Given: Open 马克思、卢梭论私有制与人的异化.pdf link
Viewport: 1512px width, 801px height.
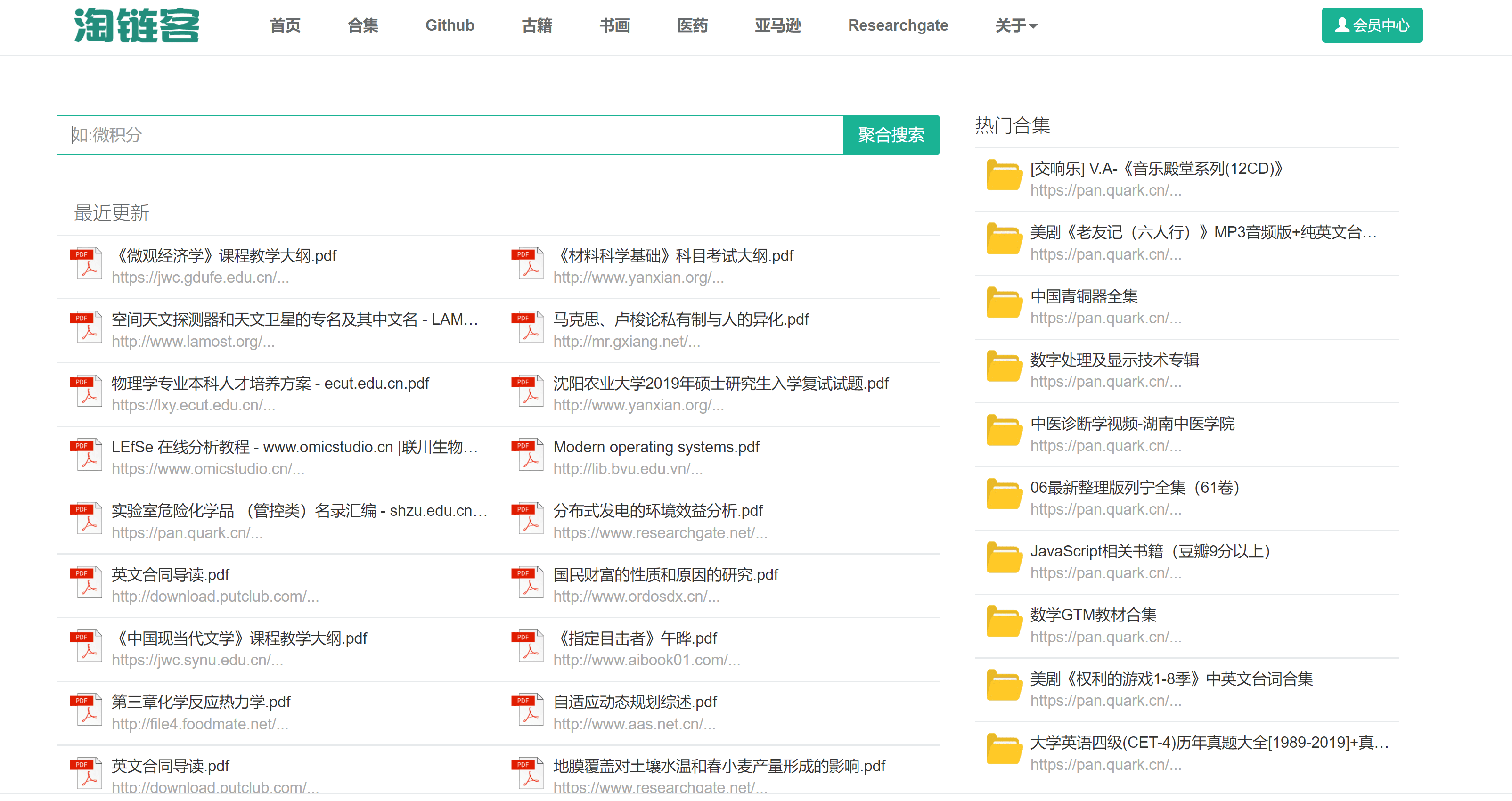Looking at the screenshot, I should click(680, 319).
